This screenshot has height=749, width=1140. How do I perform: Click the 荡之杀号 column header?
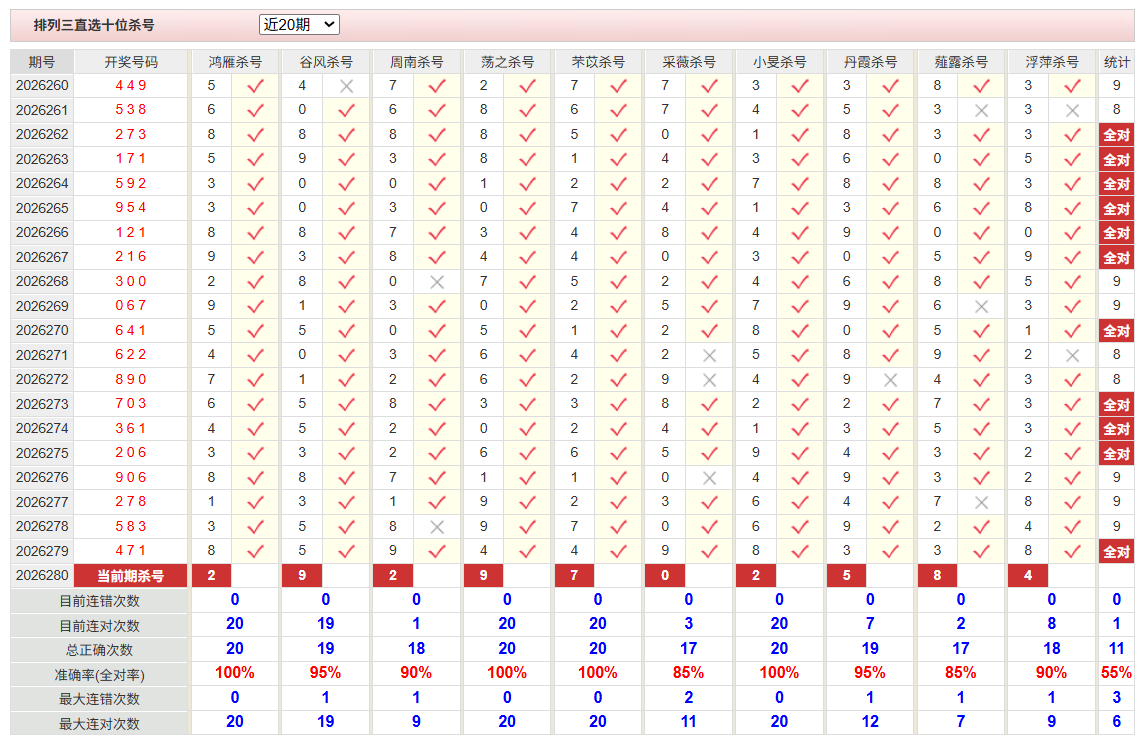pos(507,62)
